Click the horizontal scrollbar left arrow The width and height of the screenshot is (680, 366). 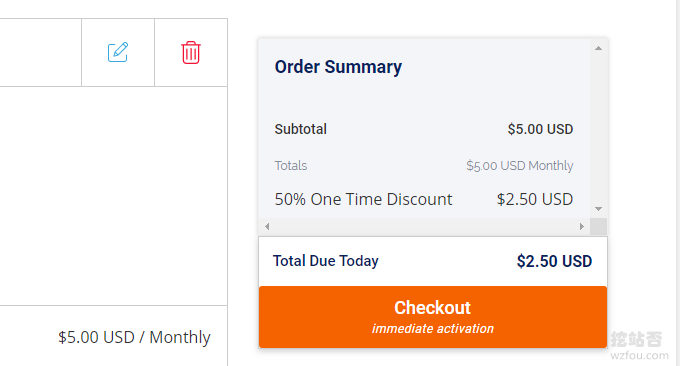(267, 226)
